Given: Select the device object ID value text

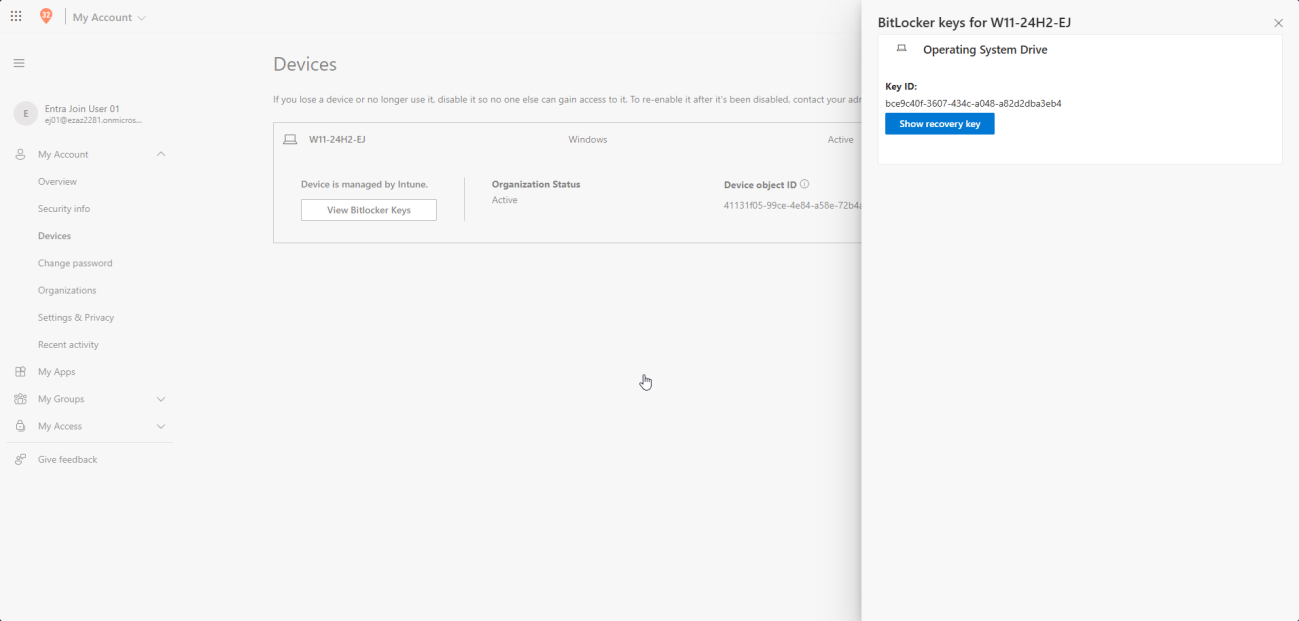Looking at the screenshot, I should coord(792,205).
